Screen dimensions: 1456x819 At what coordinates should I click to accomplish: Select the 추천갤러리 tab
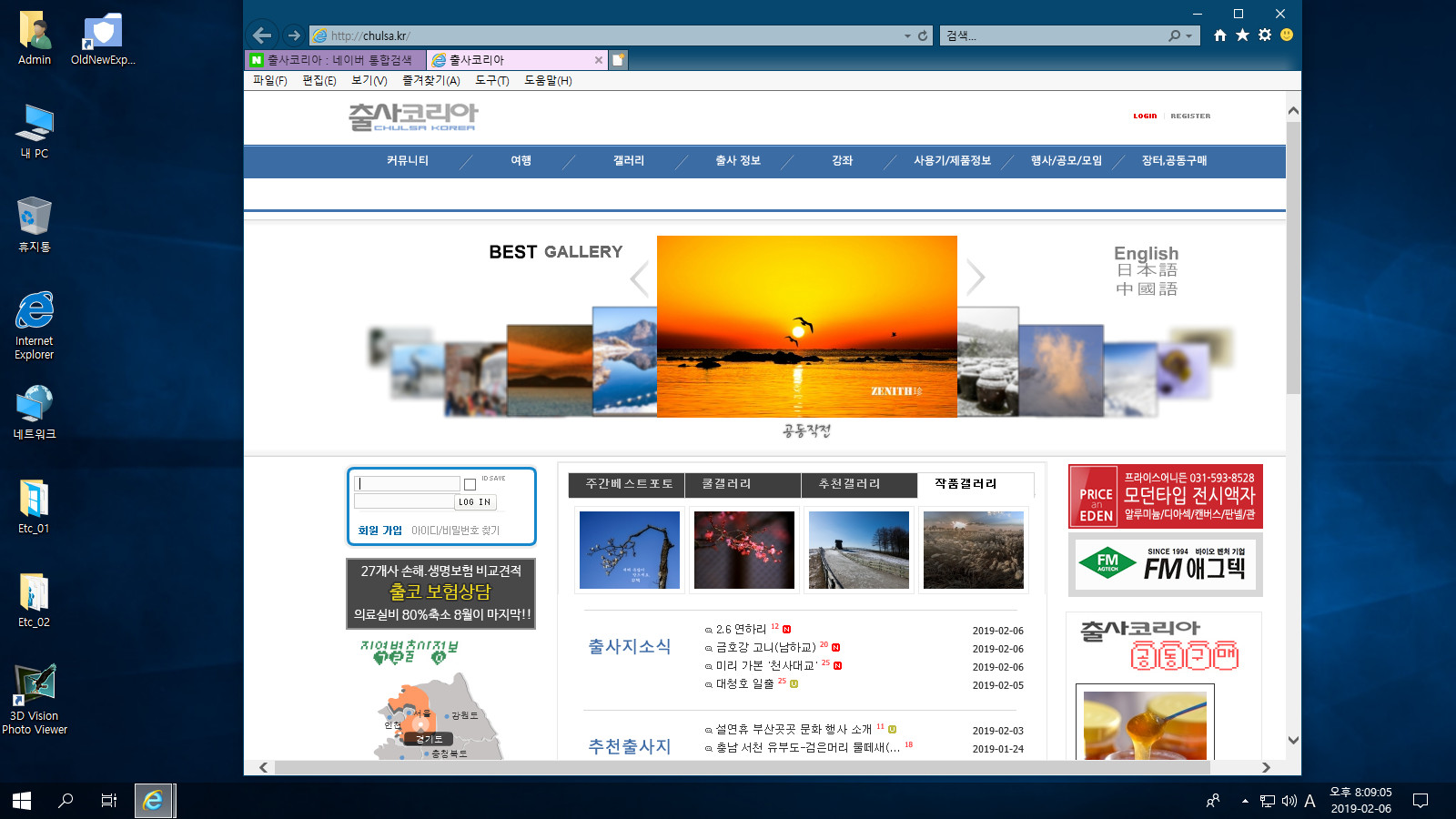[859, 484]
